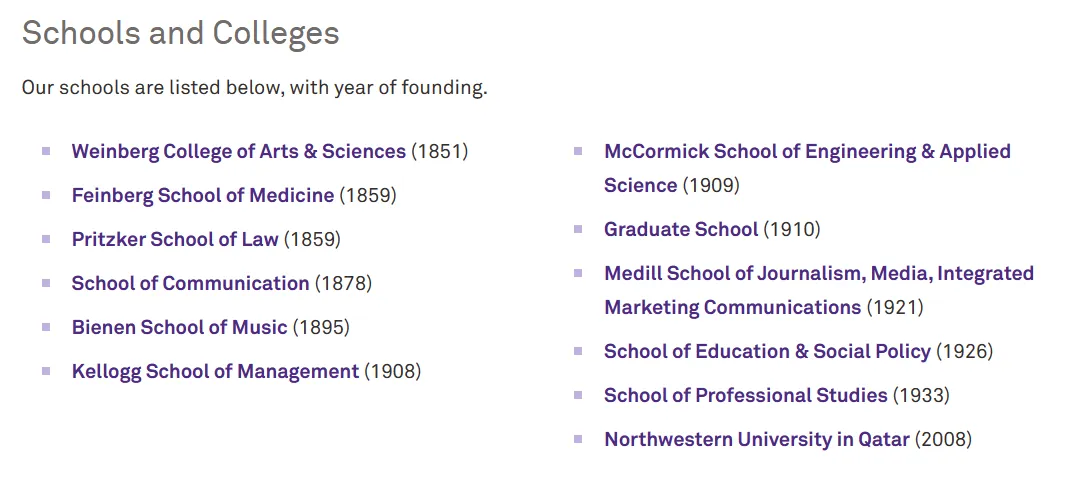Click the founding year 1851 text
The width and height of the screenshot is (1067, 500).
440,152
